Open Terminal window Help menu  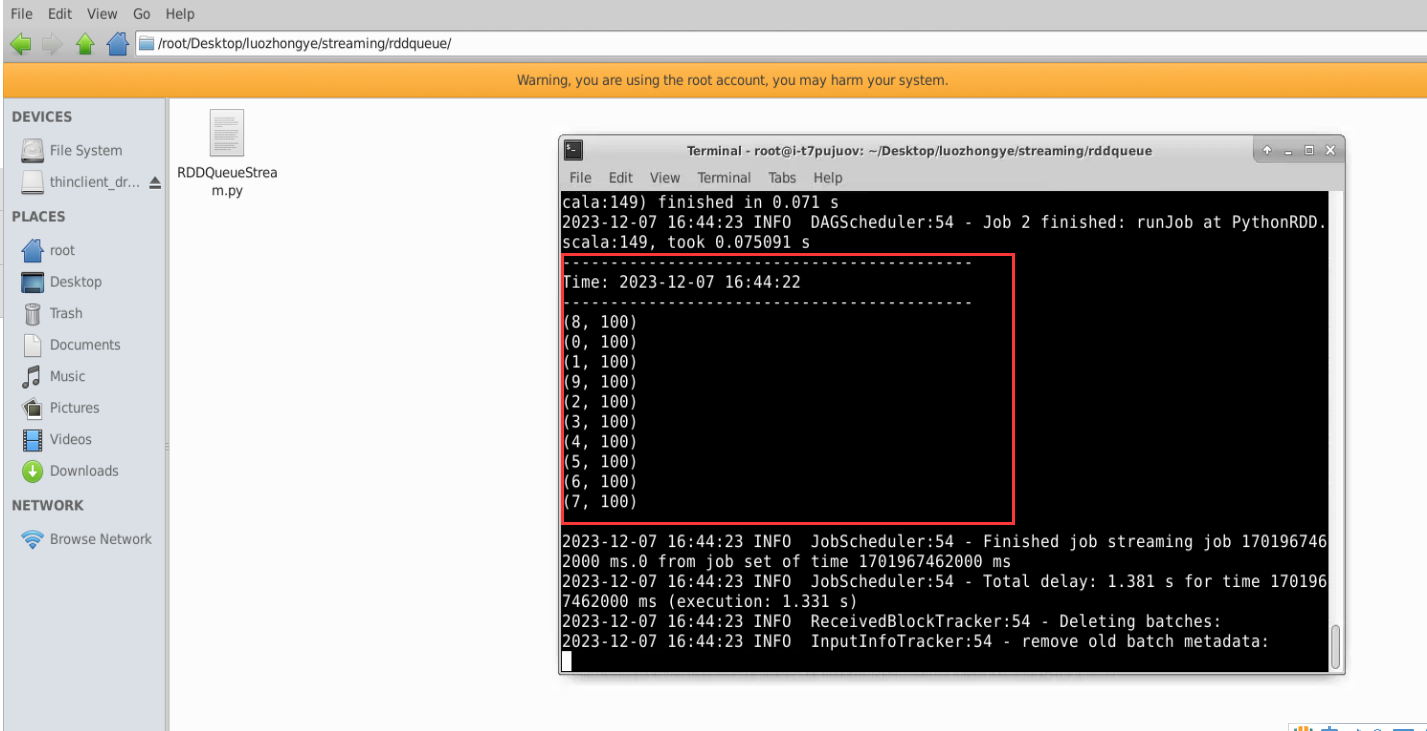click(828, 178)
